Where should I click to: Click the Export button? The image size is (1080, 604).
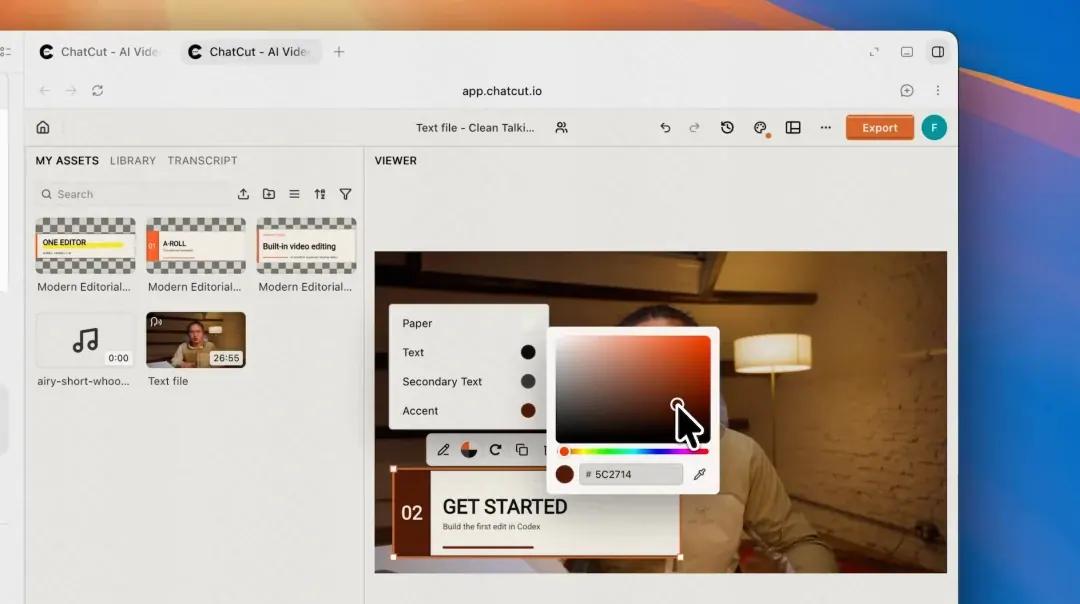(x=880, y=127)
